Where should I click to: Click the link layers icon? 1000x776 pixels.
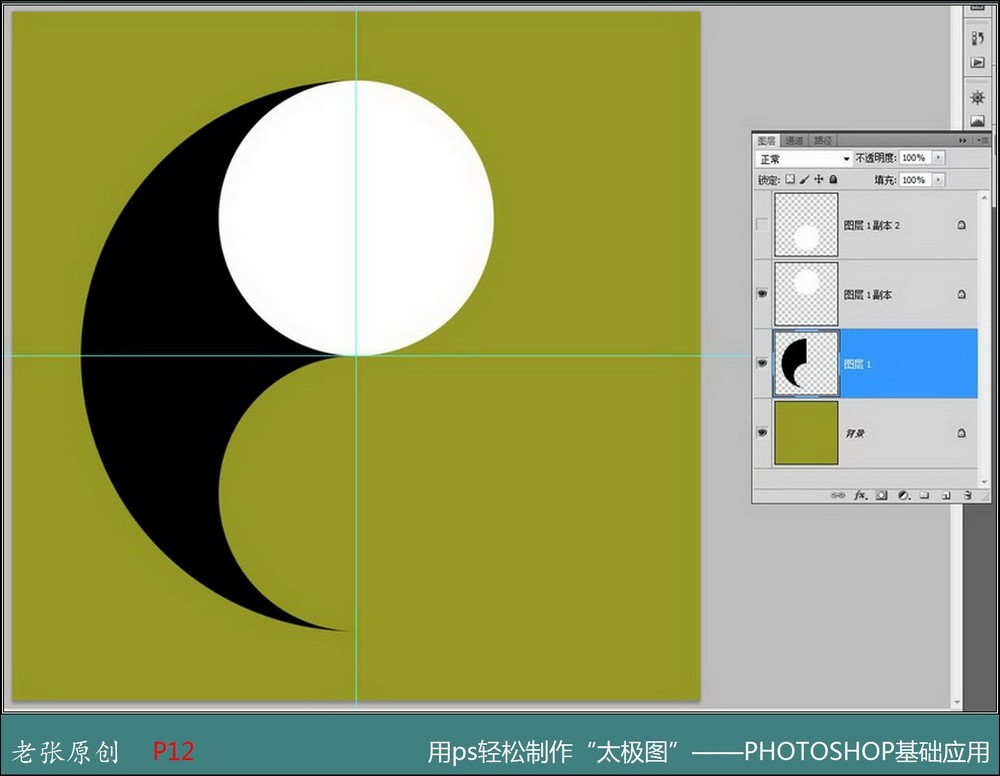tap(837, 495)
